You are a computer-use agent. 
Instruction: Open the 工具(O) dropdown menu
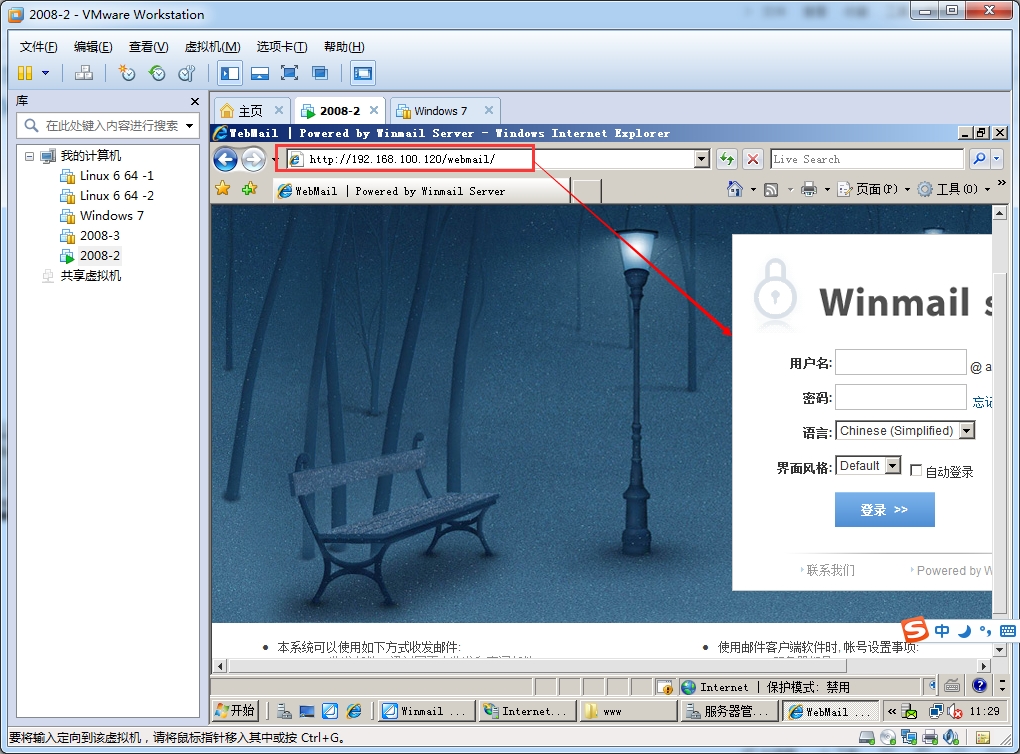click(x=954, y=189)
